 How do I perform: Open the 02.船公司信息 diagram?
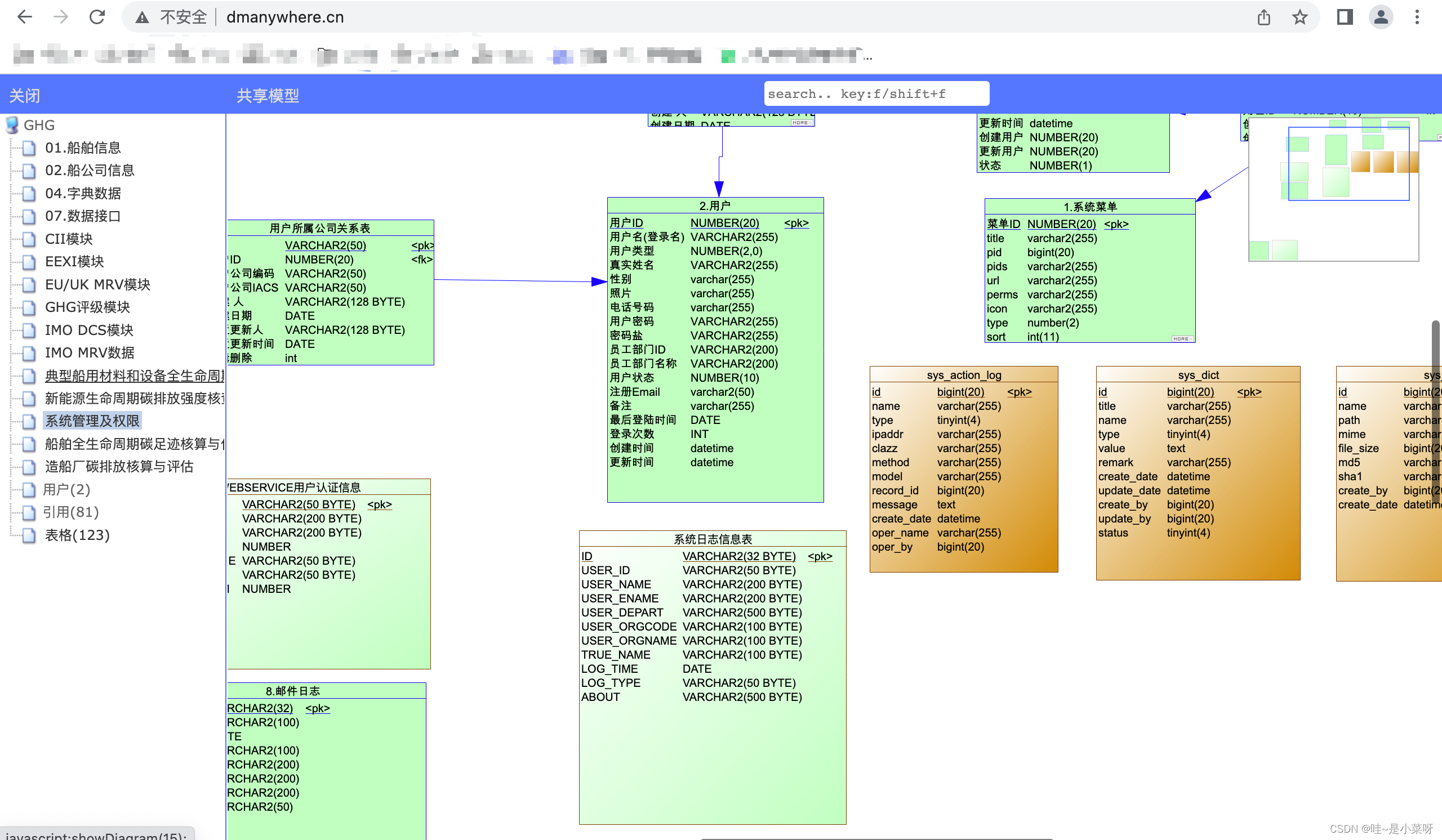(x=90, y=171)
